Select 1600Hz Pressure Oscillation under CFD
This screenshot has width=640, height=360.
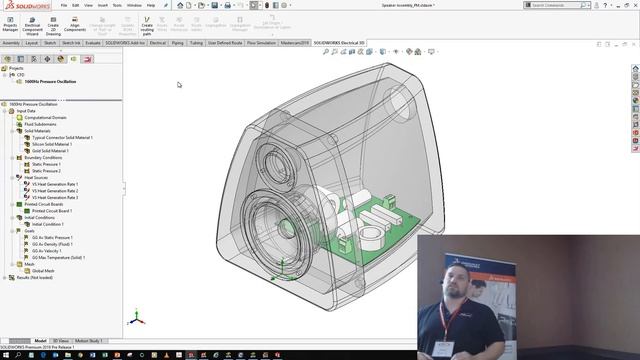(x=50, y=82)
